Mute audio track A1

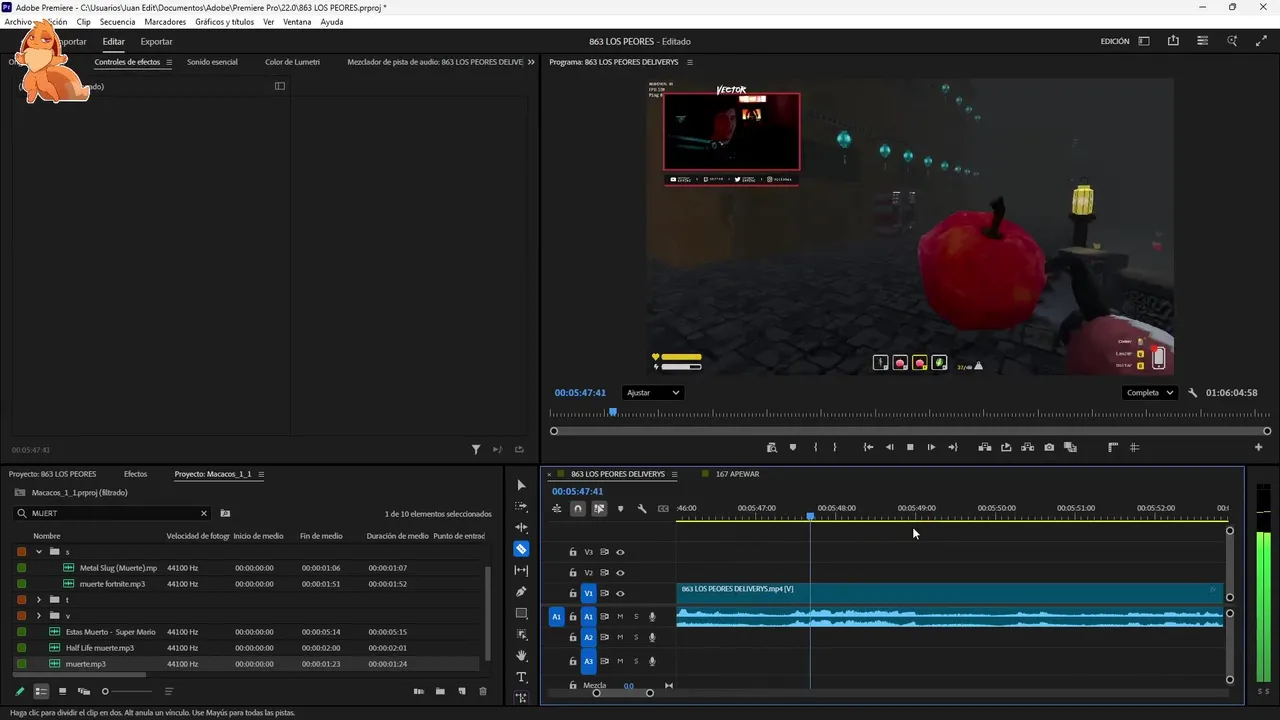pyautogui.click(x=620, y=617)
